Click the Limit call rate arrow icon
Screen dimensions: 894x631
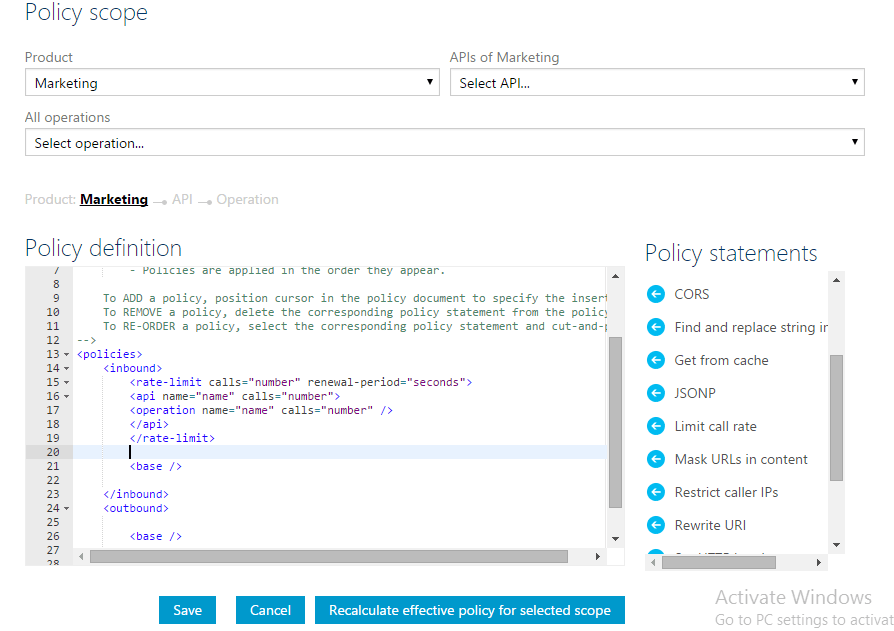point(656,426)
